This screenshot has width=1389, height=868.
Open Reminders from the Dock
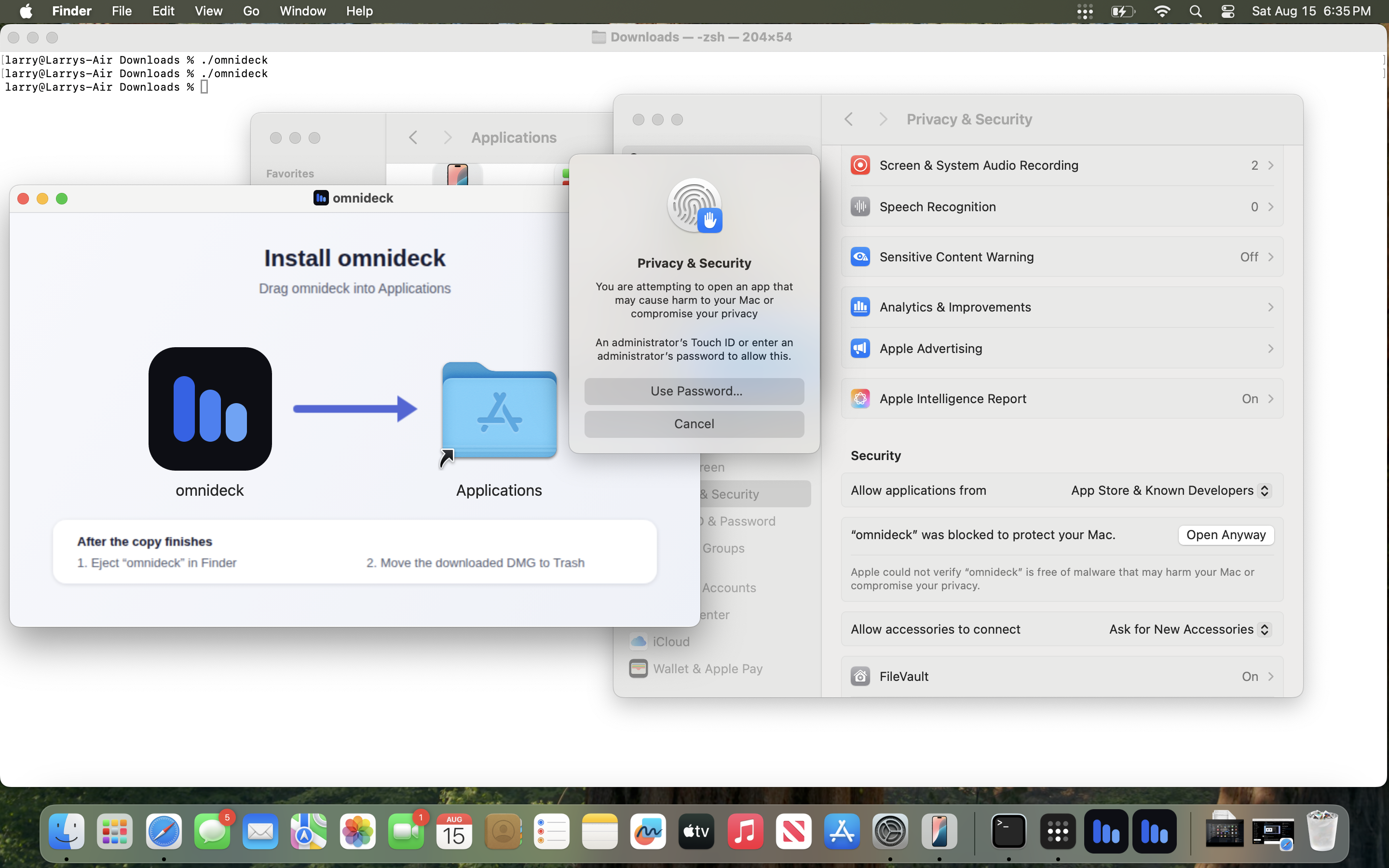[x=552, y=831]
